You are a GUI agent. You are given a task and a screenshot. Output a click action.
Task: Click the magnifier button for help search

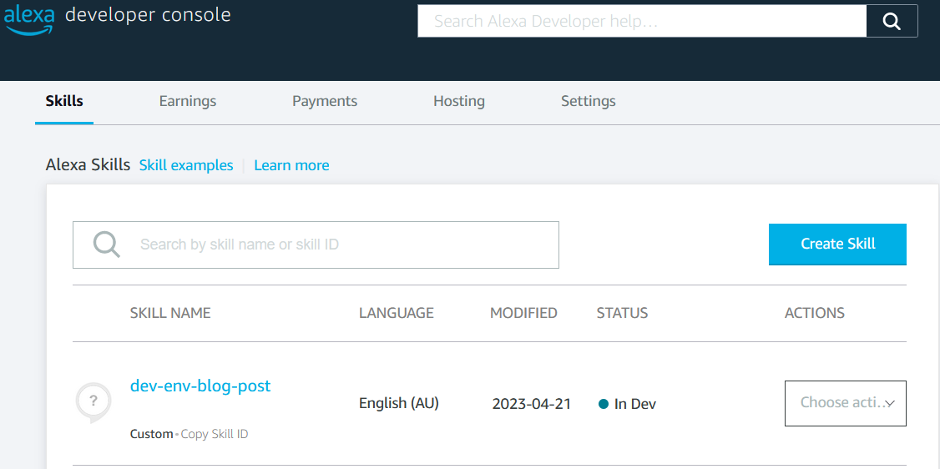pyautogui.click(x=892, y=21)
